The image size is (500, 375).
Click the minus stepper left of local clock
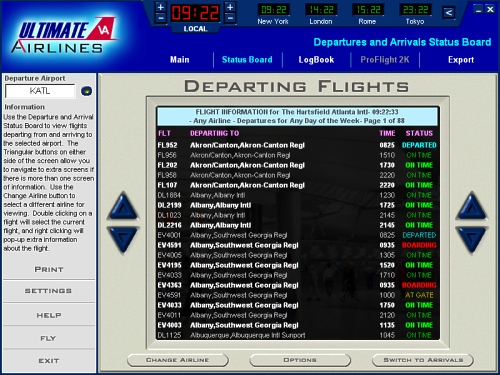click(x=161, y=18)
